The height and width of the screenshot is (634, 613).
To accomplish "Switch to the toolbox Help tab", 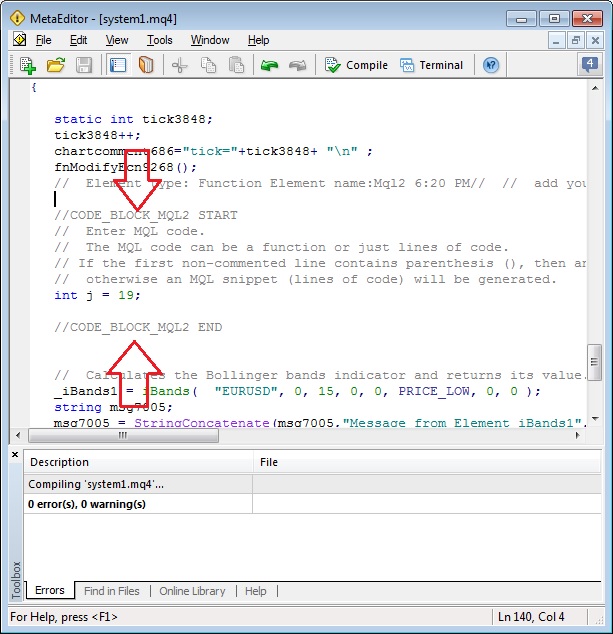I will 256,591.
